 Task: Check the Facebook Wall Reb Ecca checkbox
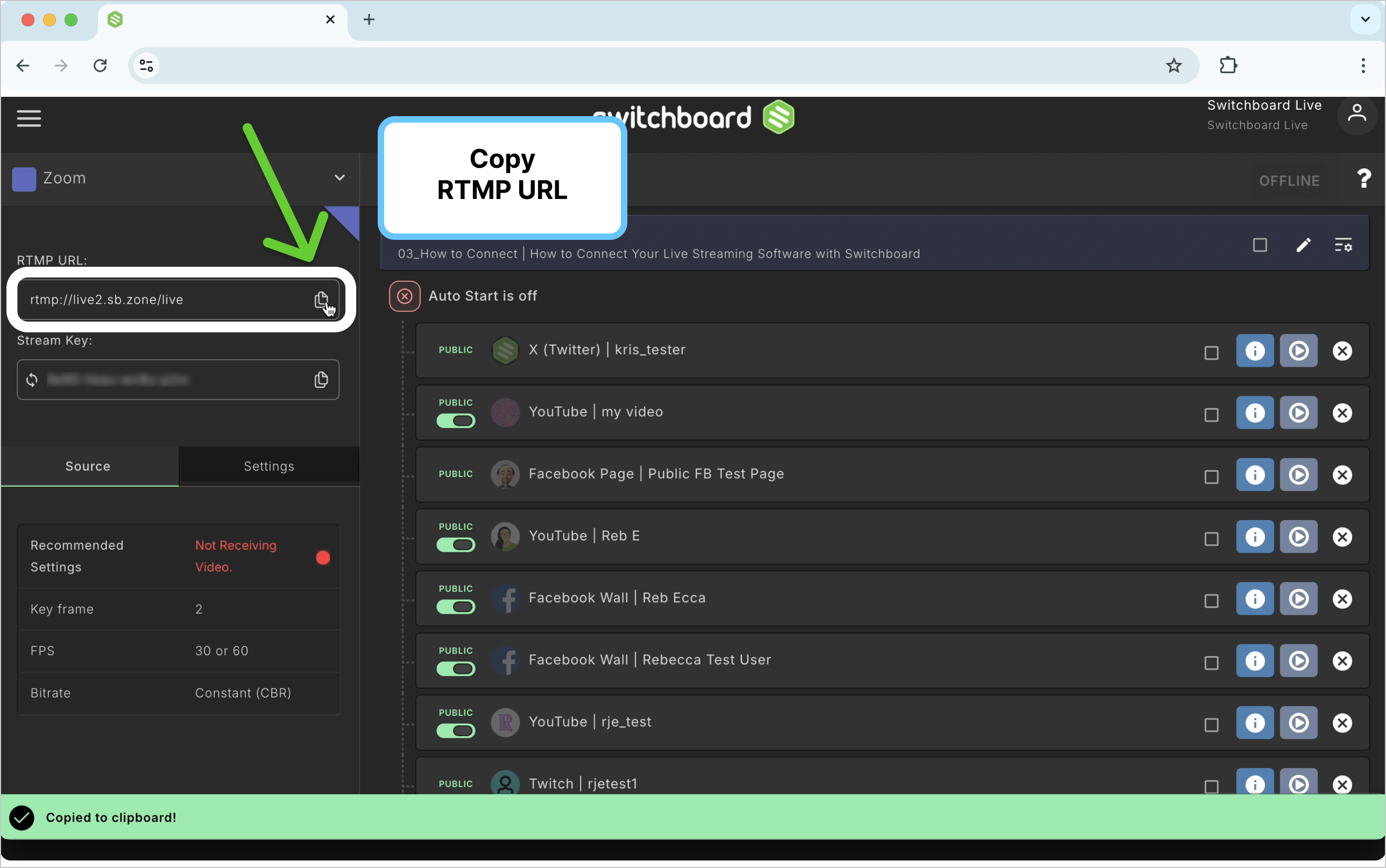tap(1211, 601)
